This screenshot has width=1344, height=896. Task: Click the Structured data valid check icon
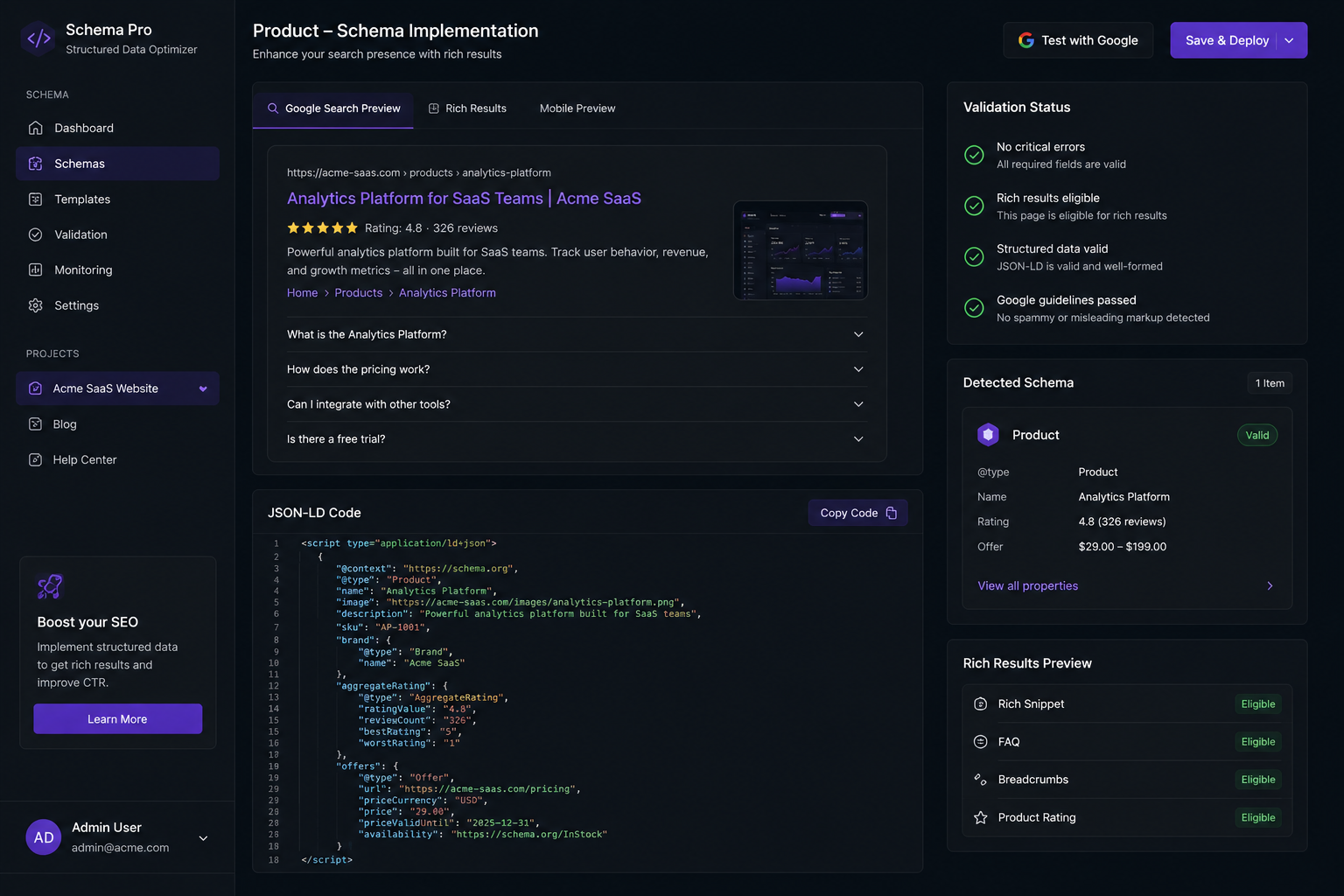click(x=974, y=256)
